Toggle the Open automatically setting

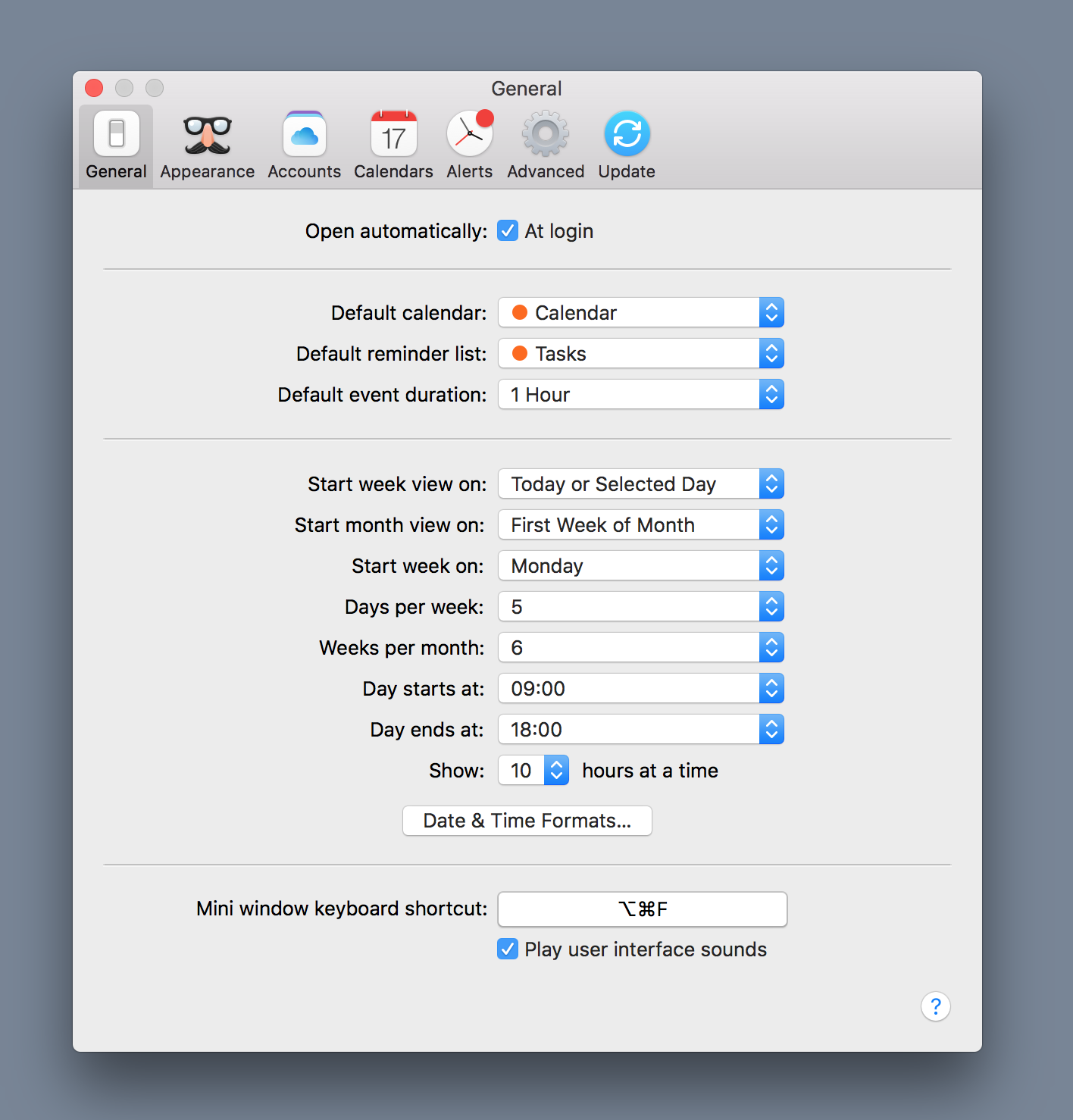[x=507, y=230]
